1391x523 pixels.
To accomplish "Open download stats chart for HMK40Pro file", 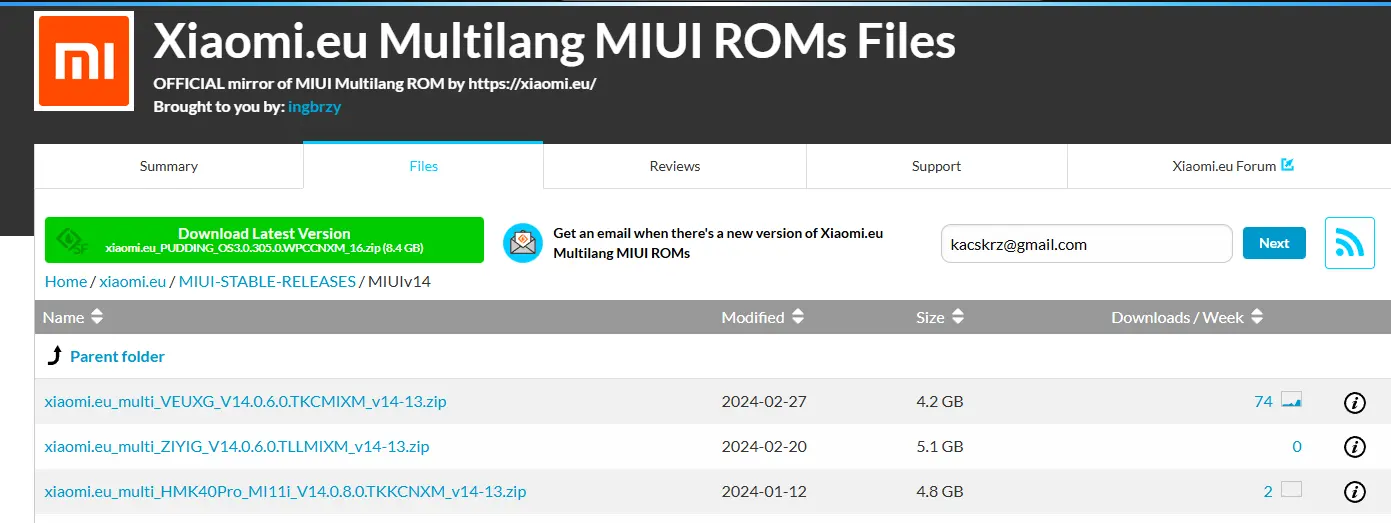I will pos(1291,491).
